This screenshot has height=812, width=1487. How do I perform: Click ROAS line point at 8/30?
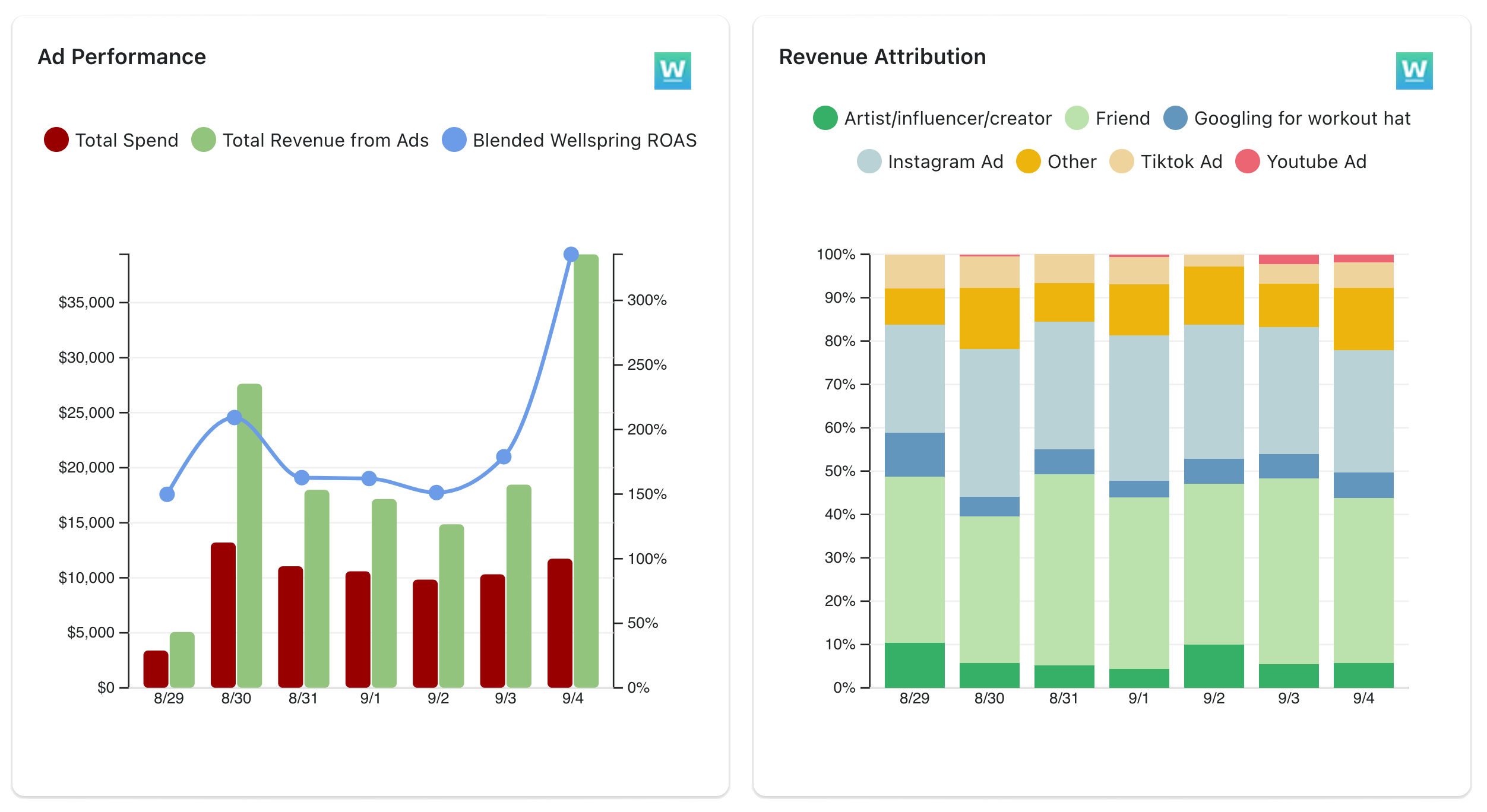(235, 418)
